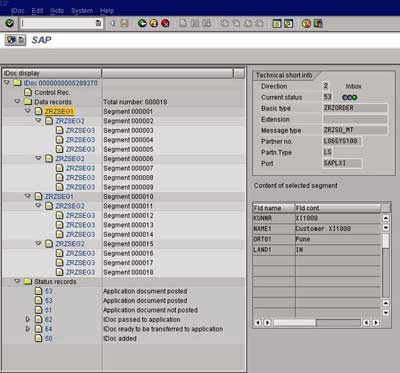Select status record 50 IDoc added

tap(48, 338)
